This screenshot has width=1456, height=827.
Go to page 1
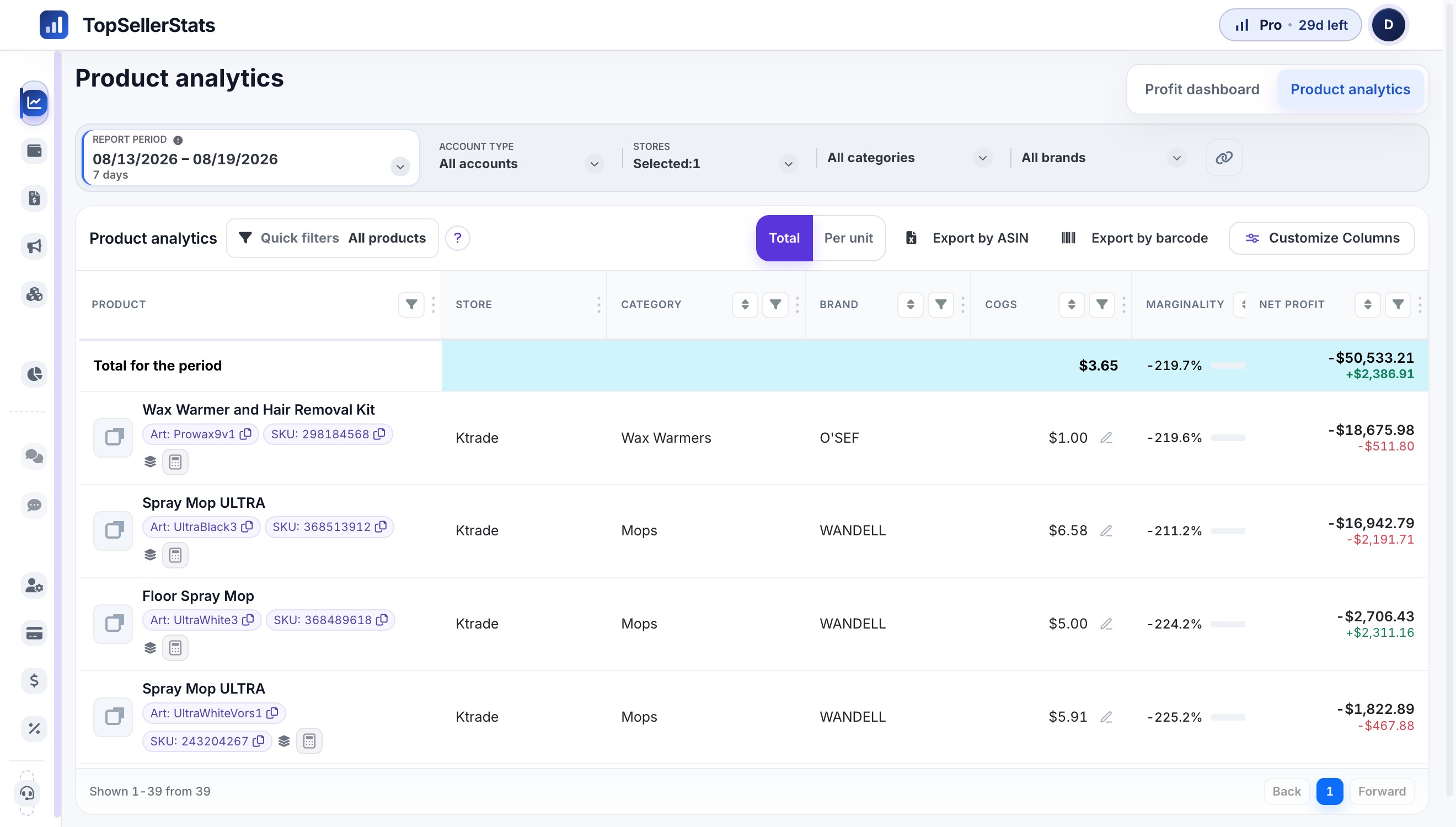tap(1330, 792)
